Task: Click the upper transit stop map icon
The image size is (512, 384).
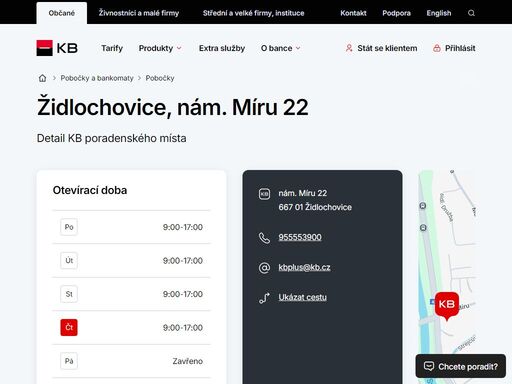Action: pyautogui.click(x=423, y=206)
